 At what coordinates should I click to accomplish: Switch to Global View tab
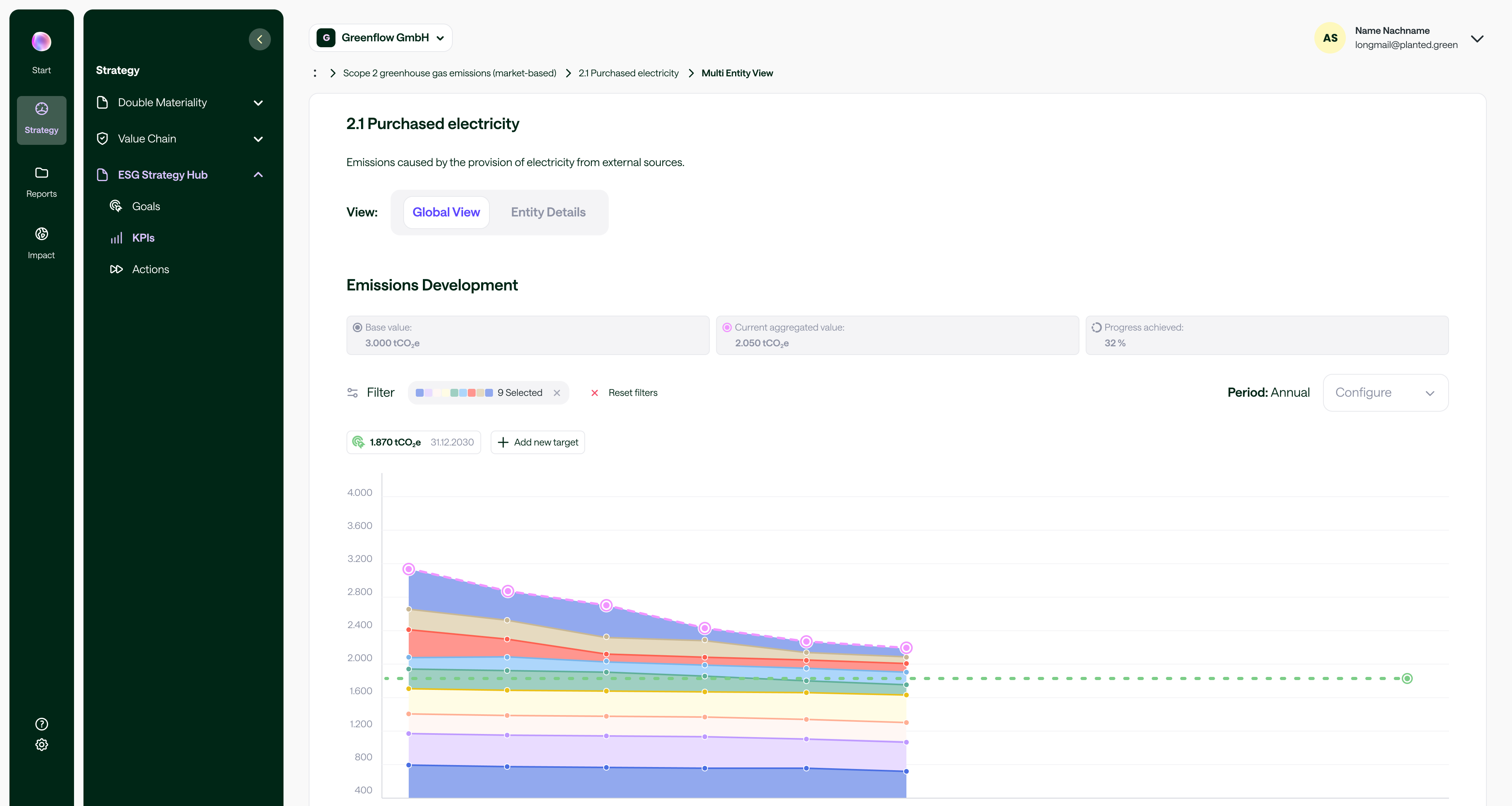(446, 213)
